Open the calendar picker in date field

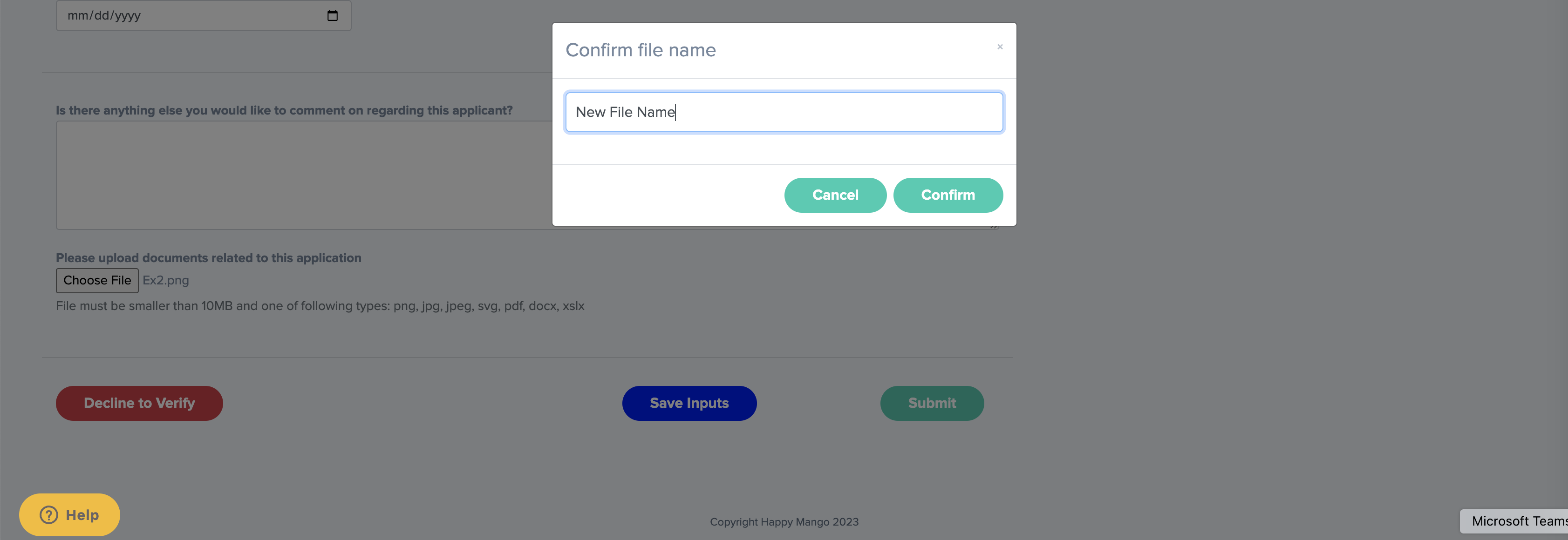click(332, 16)
